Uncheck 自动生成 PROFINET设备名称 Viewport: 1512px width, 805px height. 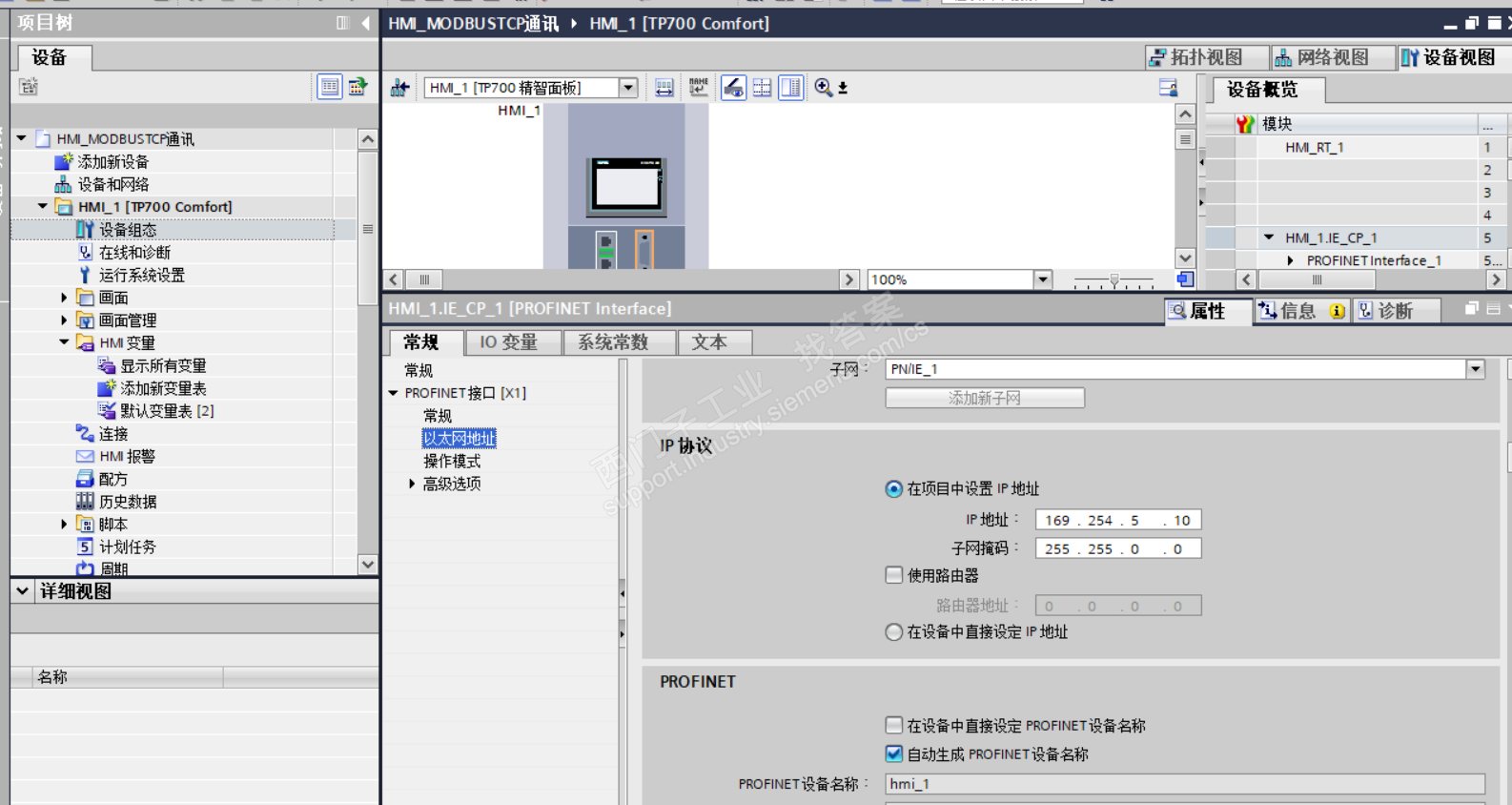(x=893, y=754)
